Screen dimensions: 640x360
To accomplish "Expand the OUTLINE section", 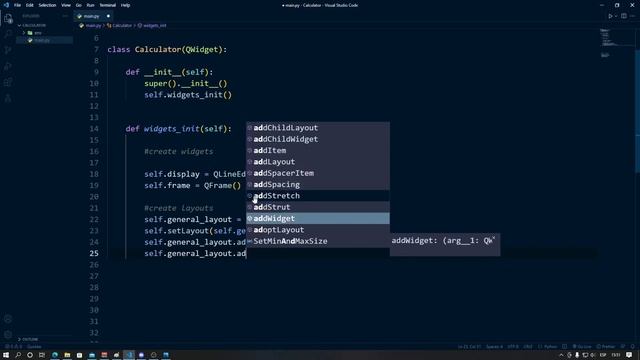I will click(x=29, y=339).
